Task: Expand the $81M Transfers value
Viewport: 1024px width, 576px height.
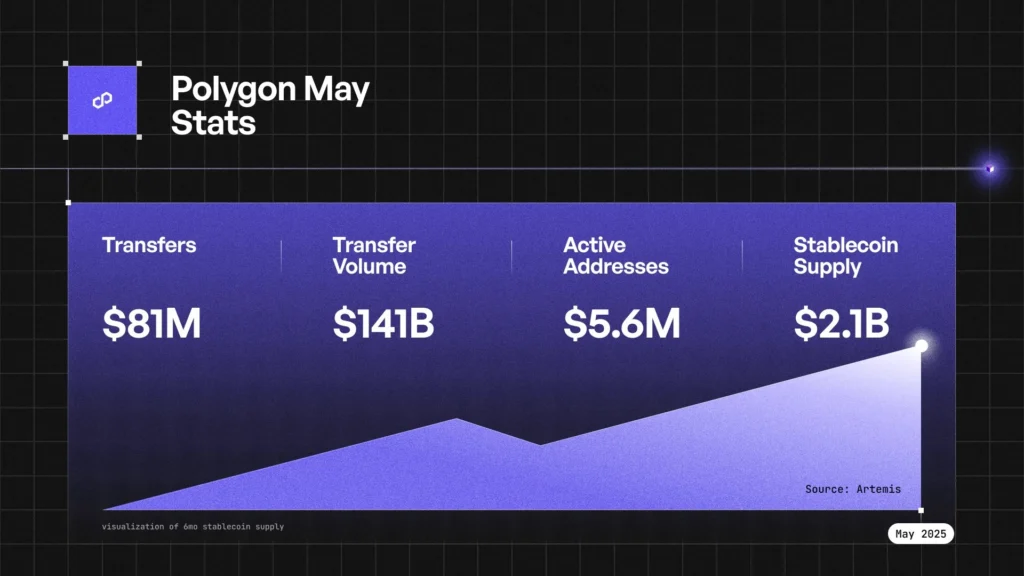Action: click(150, 323)
